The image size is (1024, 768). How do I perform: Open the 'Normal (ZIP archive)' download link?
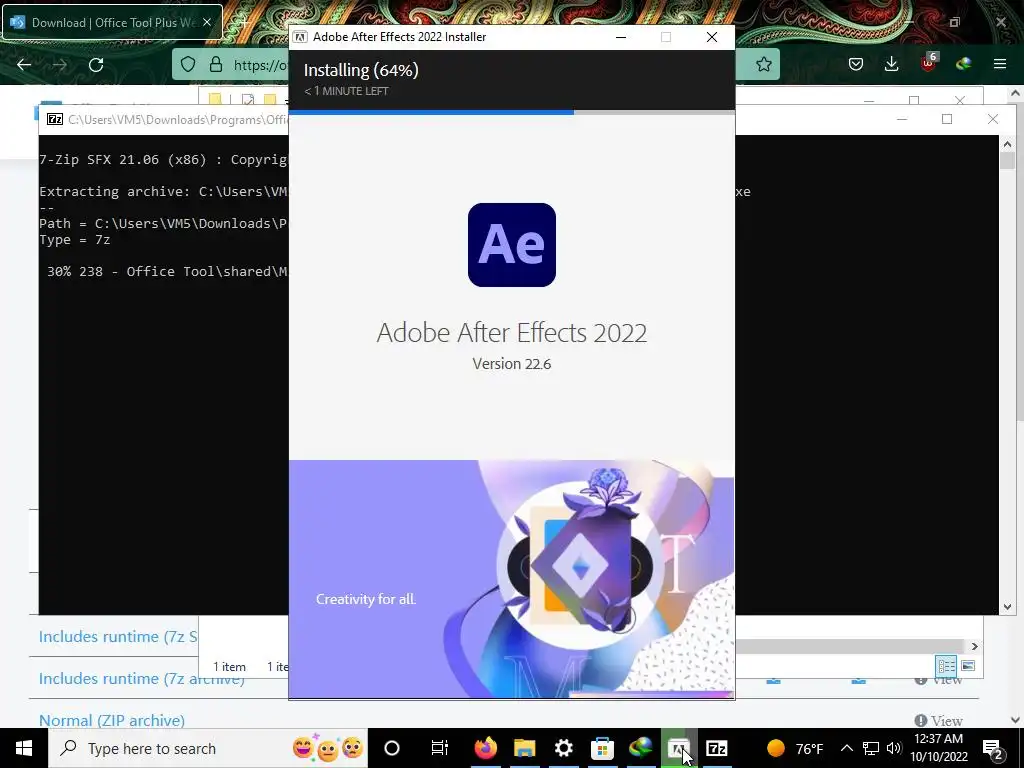pos(112,720)
